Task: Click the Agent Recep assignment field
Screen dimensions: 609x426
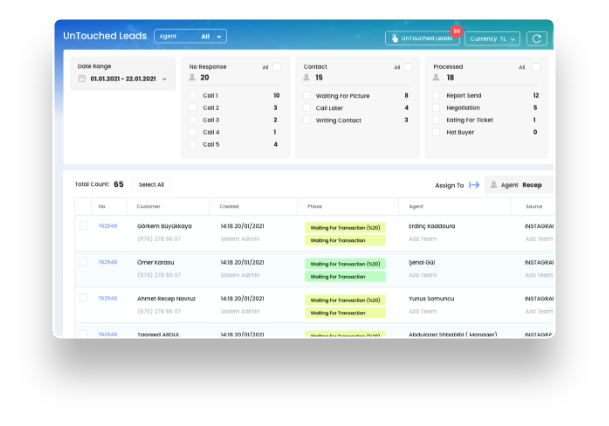Action: pos(521,185)
